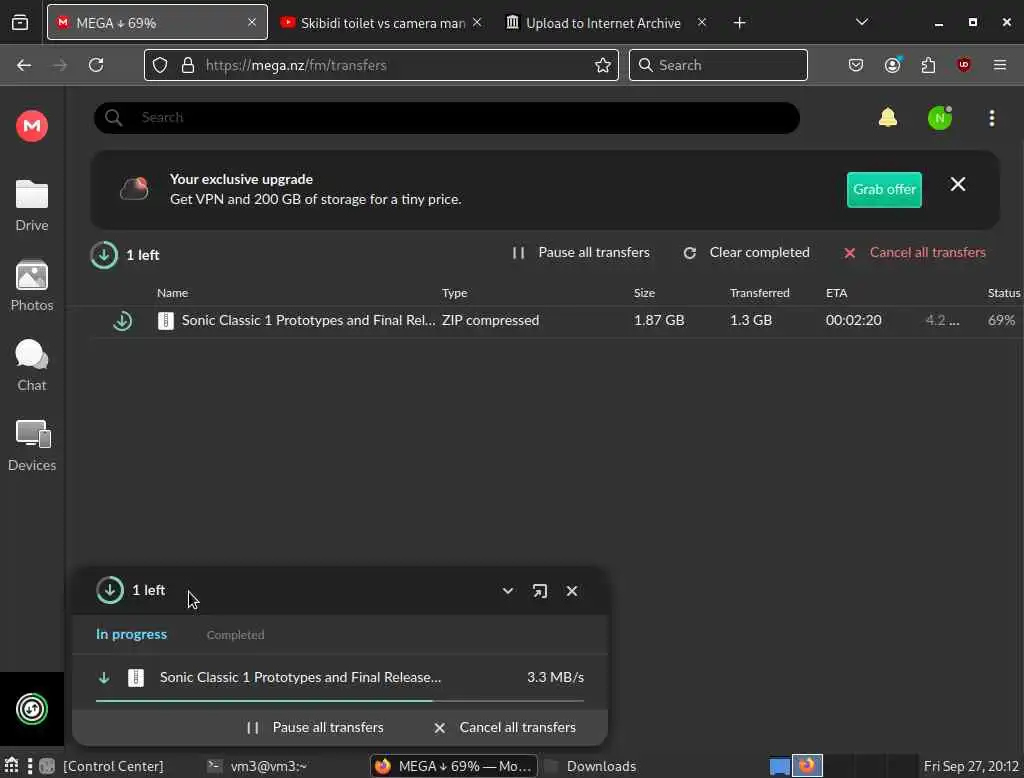Select the Sonic transfer row's download status icon
This screenshot has width=1024, height=778.
(x=122, y=321)
